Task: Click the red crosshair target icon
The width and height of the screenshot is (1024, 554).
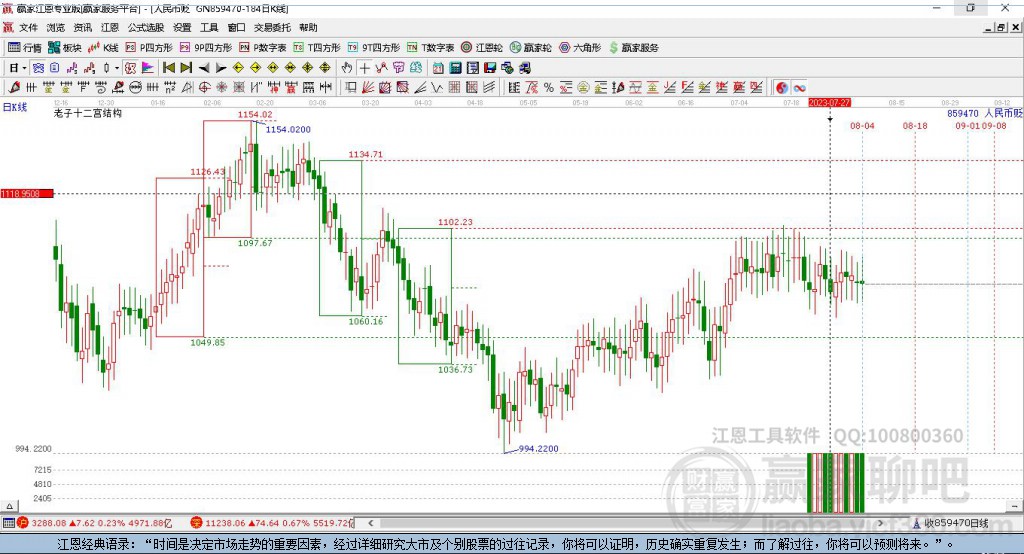Action: 204,88
